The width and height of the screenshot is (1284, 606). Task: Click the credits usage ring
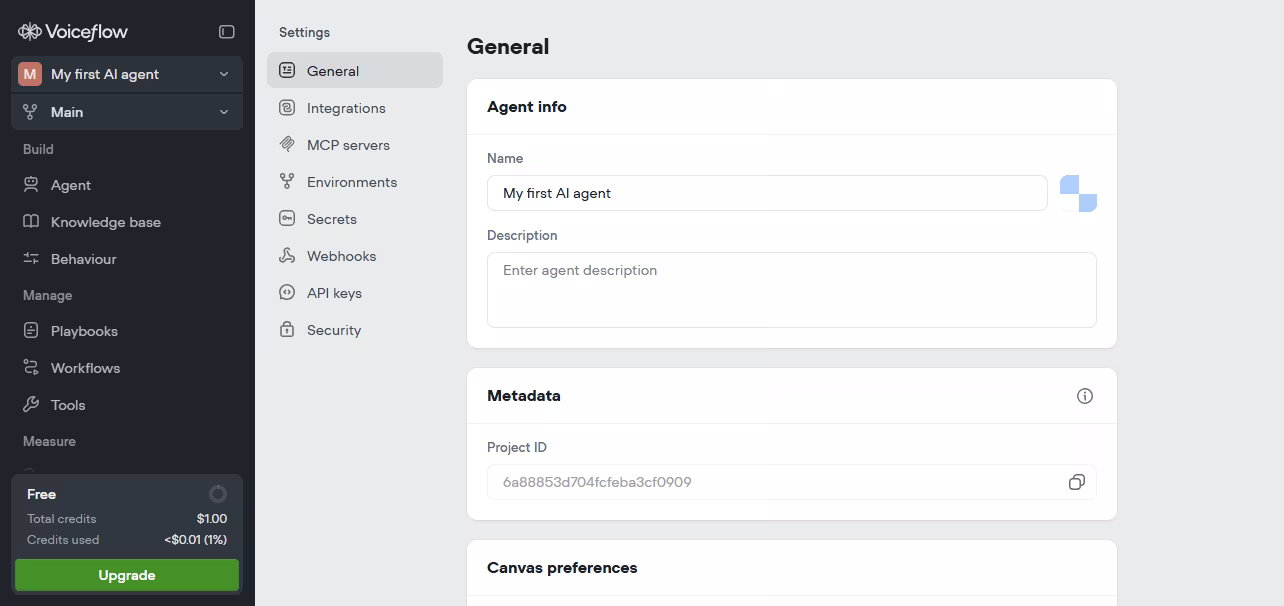point(218,494)
